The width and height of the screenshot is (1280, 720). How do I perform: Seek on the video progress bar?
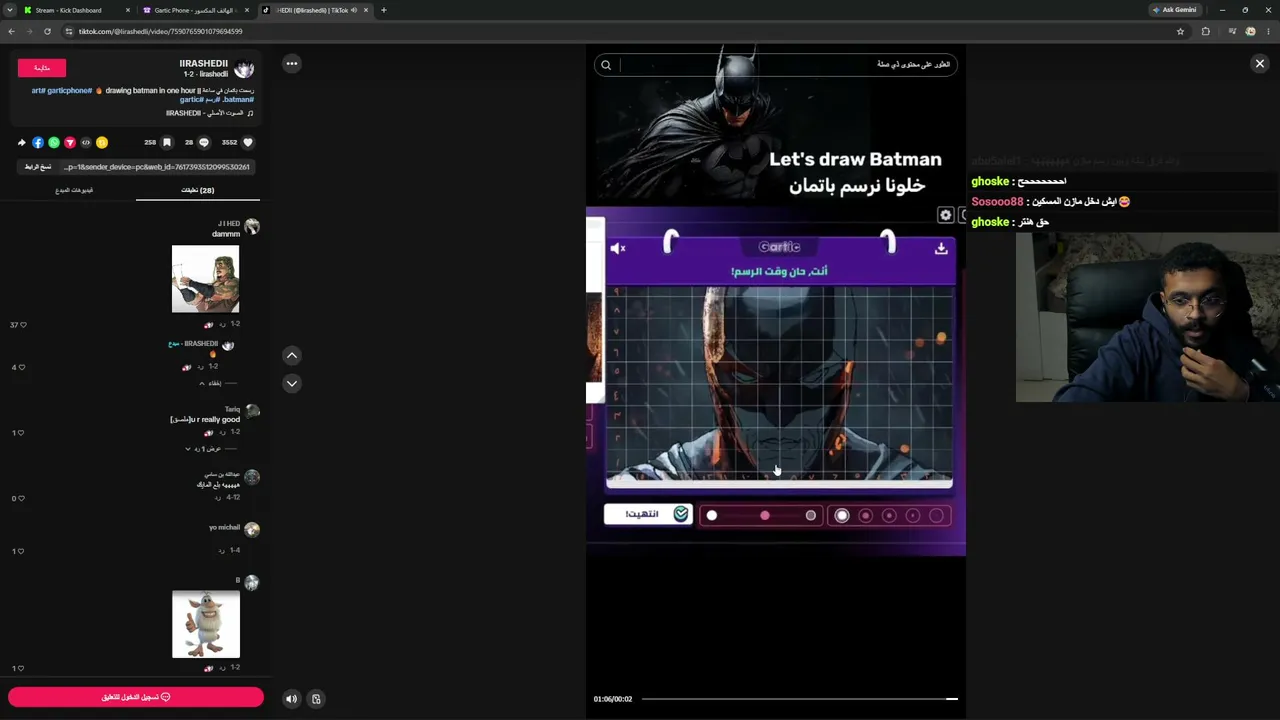point(799,699)
